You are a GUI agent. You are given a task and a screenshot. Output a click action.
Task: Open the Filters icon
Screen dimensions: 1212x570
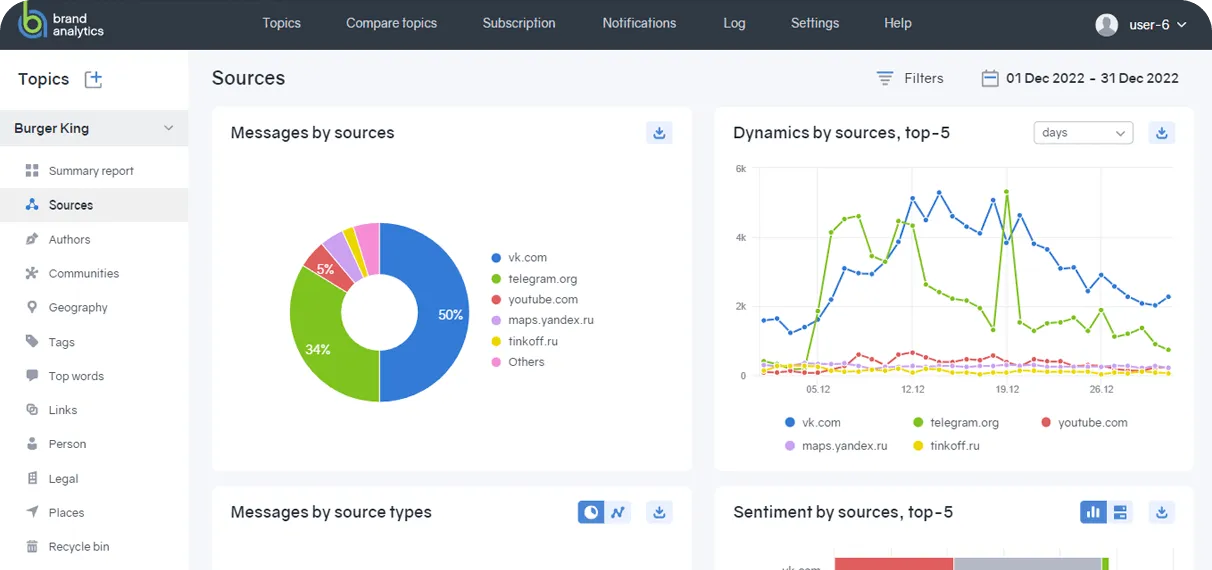pyautogui.click(x=885, y=78)
